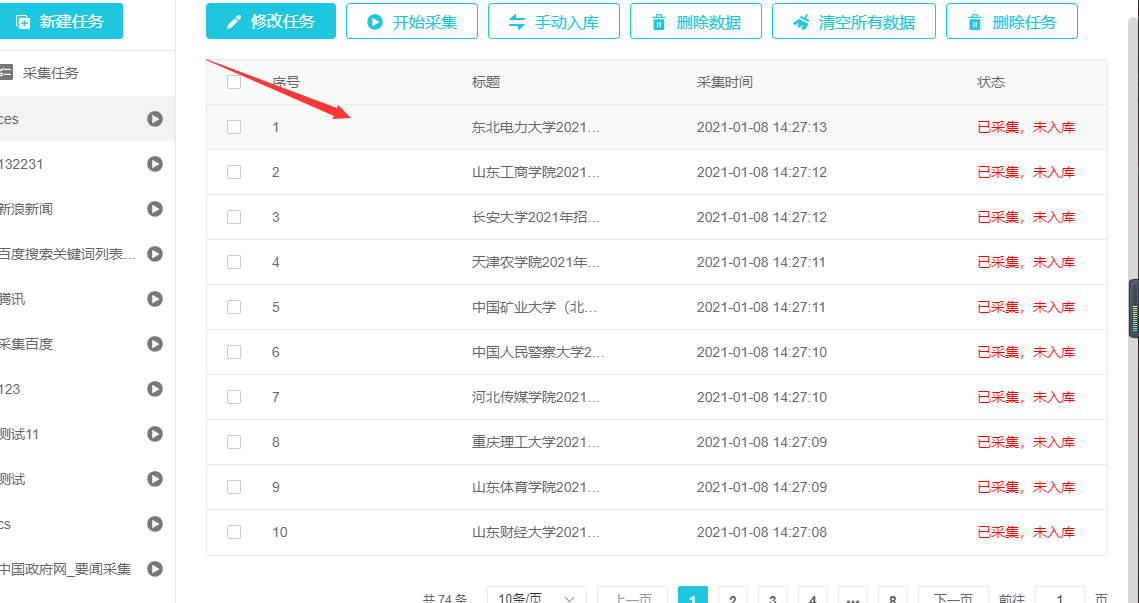Check the row for 中国矿业大学（北
1139x603 pixels.
(234, 307)
